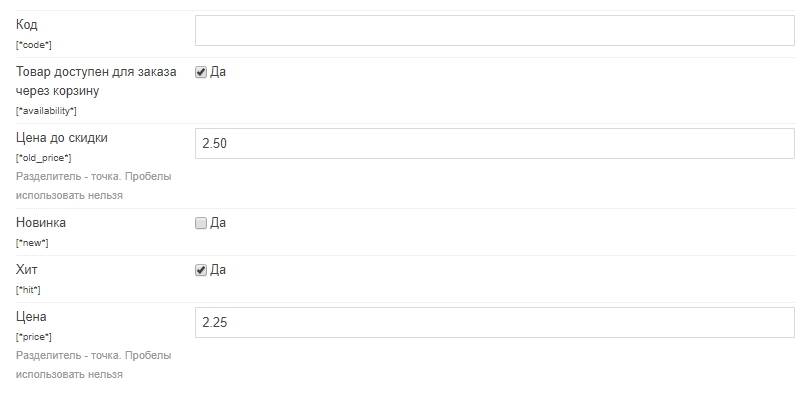This screenshot has width=812, height=394.
Task: Uncheck the Хит checkbox
Action: tap(201, 270)
